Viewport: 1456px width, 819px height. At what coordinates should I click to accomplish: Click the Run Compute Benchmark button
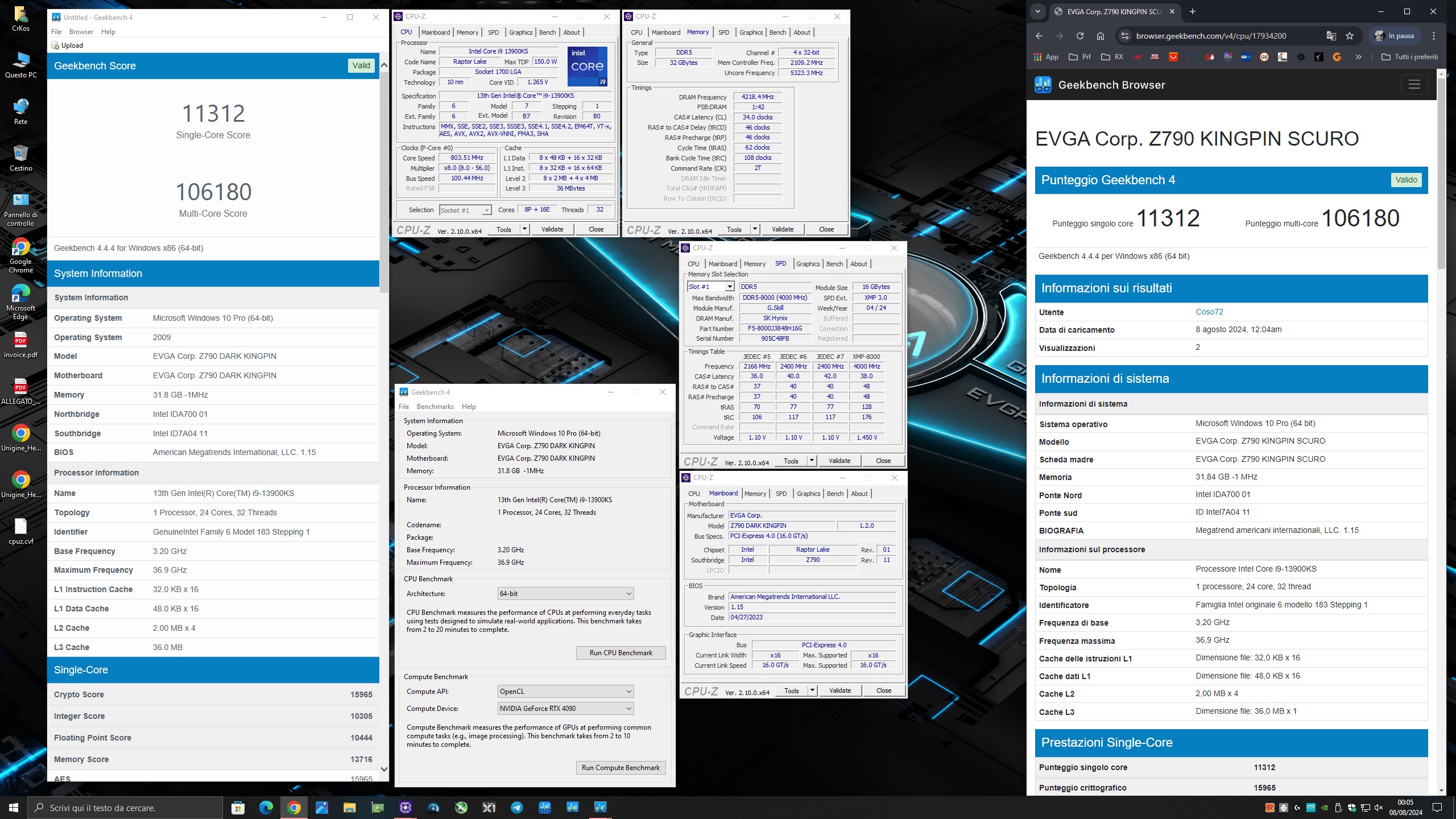click(x=621, y=768)
